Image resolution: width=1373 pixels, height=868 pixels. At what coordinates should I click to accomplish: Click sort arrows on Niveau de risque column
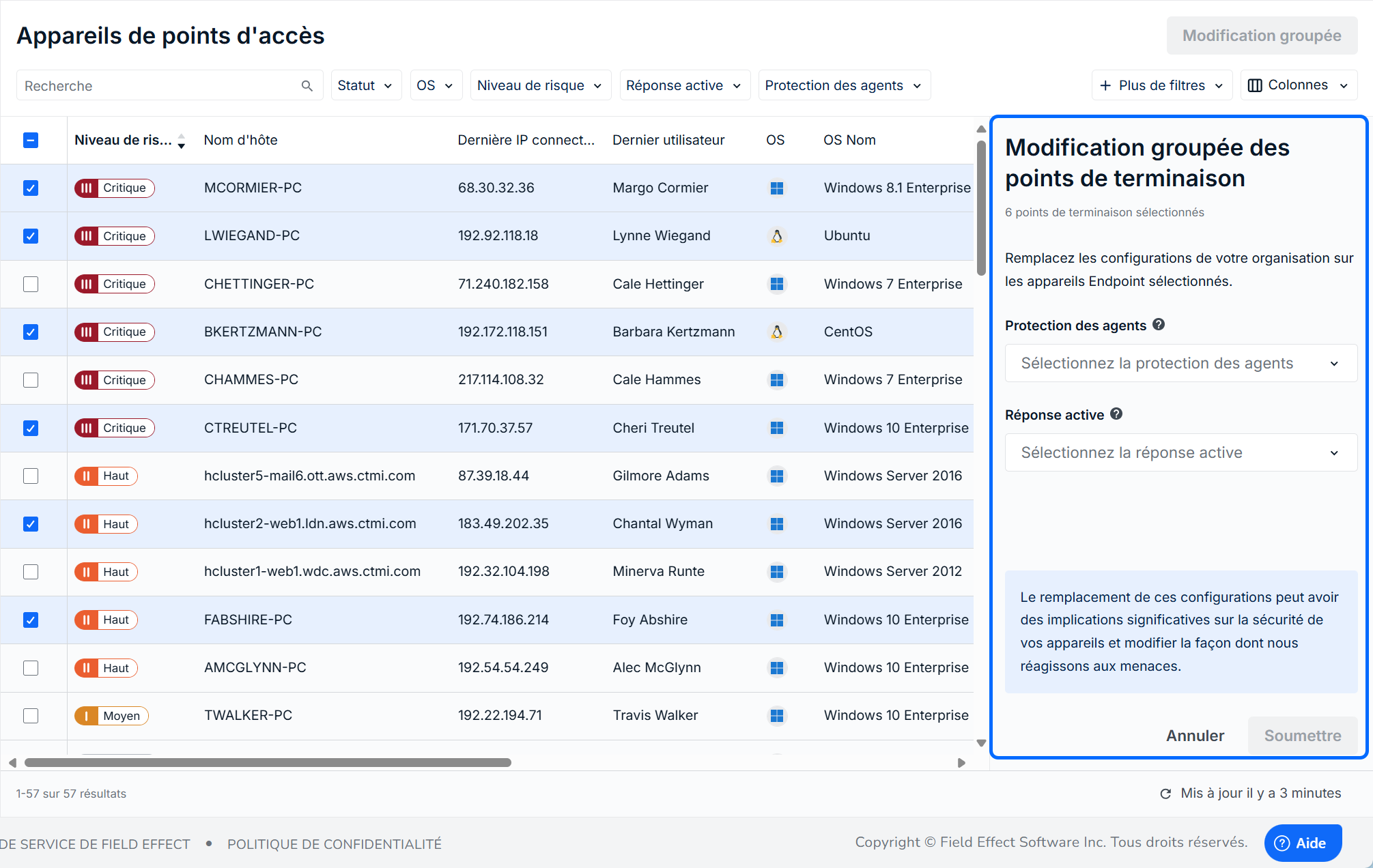pos(182,141)
